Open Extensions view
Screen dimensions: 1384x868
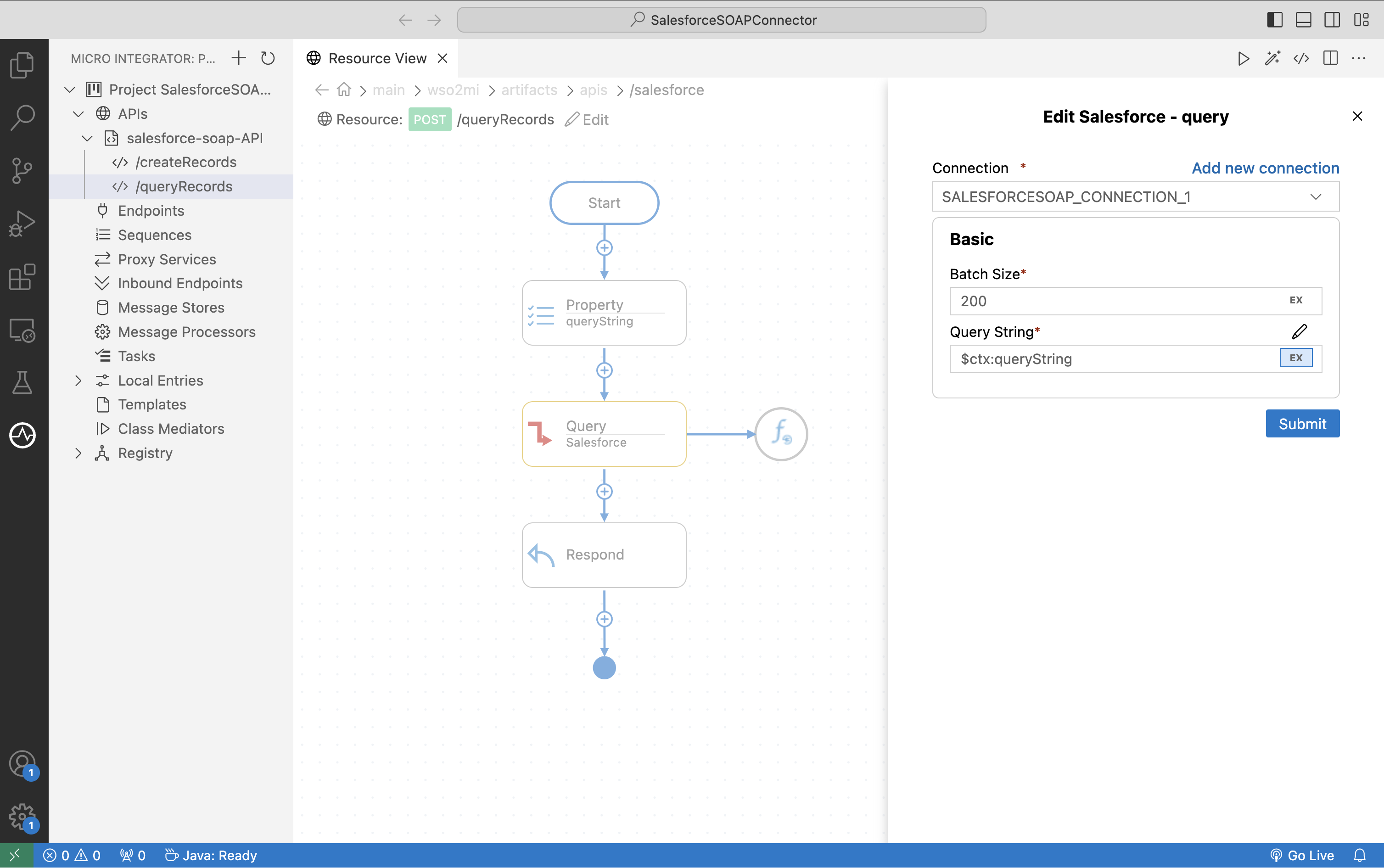[x=23, y=277]
